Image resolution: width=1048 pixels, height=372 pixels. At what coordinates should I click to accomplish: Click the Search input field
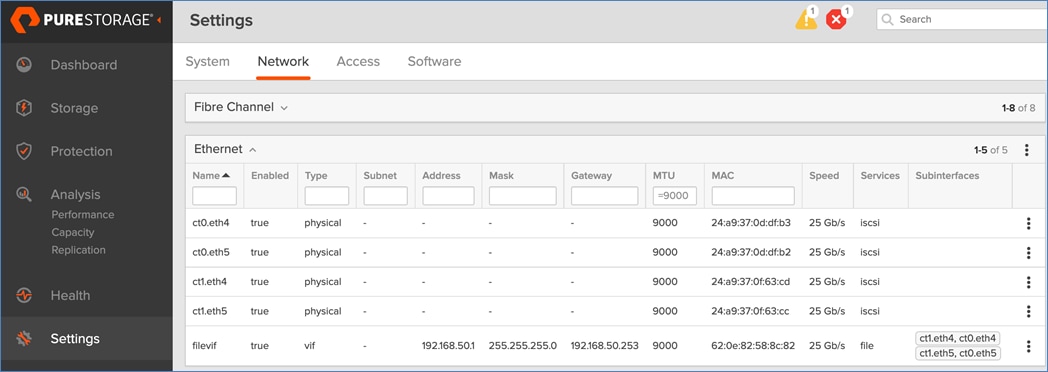[962, 19]
